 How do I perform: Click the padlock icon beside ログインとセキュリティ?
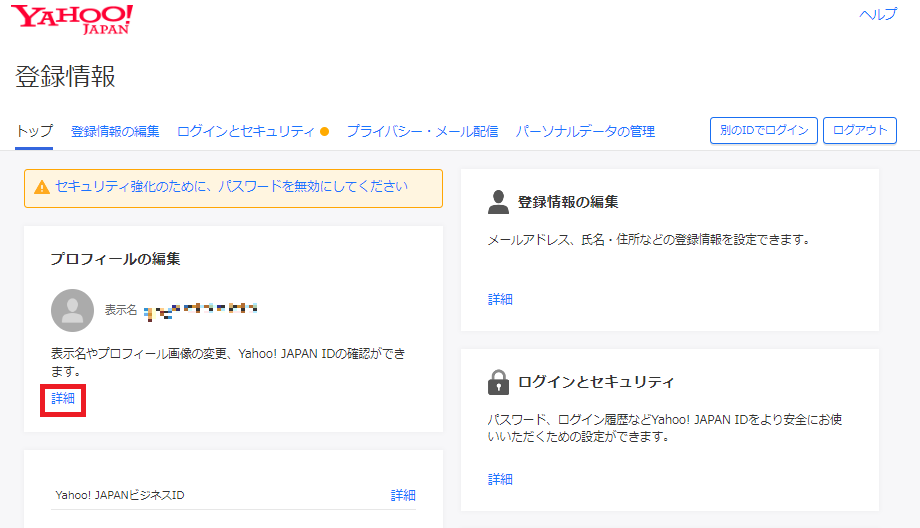click(x=498, y=382)
